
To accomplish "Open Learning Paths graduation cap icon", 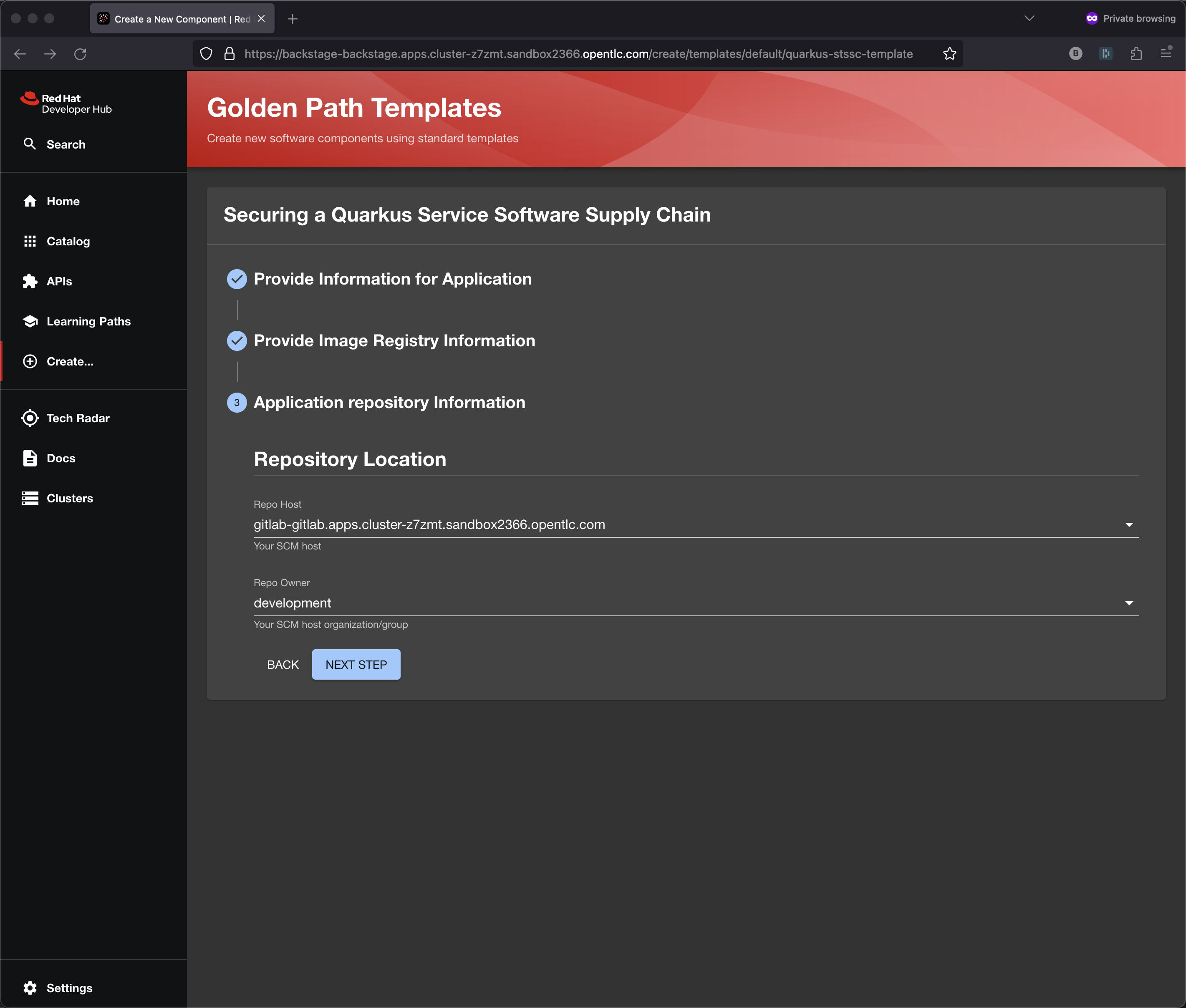I will click(x=30, y=321).
